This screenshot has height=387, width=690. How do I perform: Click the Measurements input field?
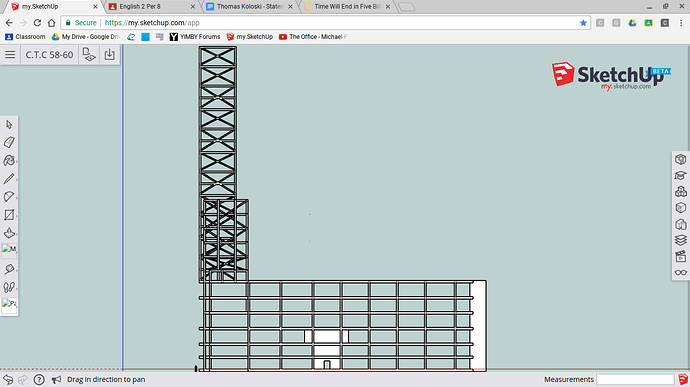pyautogui.click(x=635, y=379)
